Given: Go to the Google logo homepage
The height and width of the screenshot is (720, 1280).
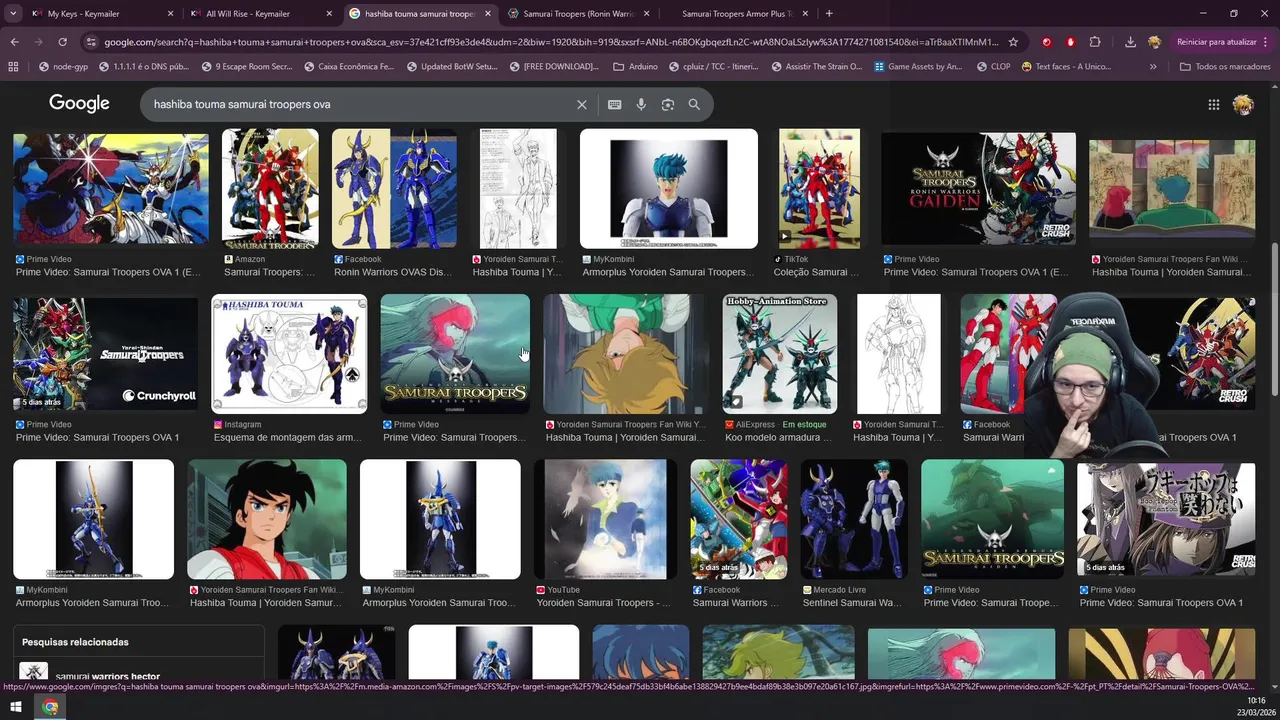Looking at the screenshot, I should 79,104.
